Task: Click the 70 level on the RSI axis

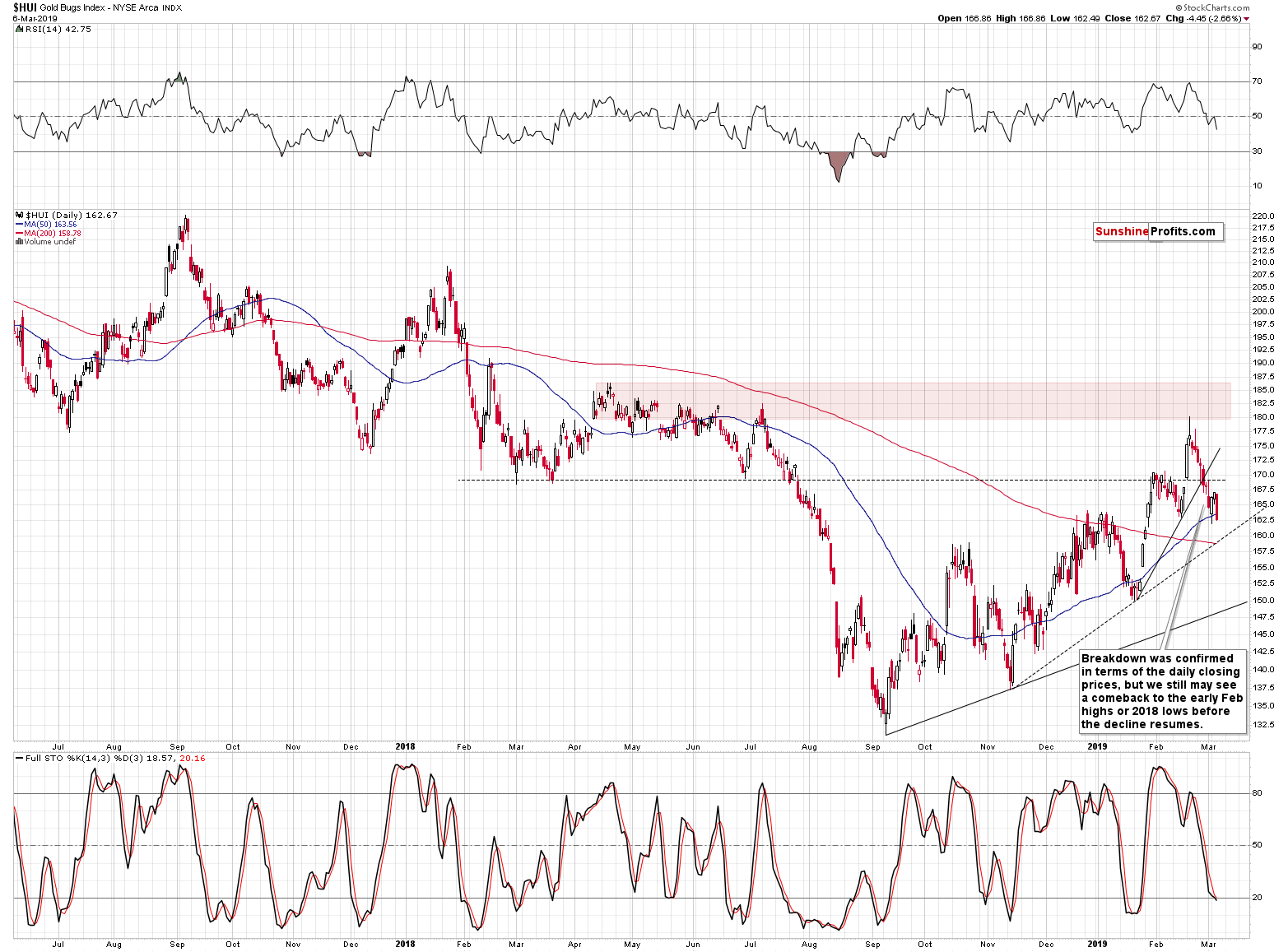Action: [x=1257, y=81]
